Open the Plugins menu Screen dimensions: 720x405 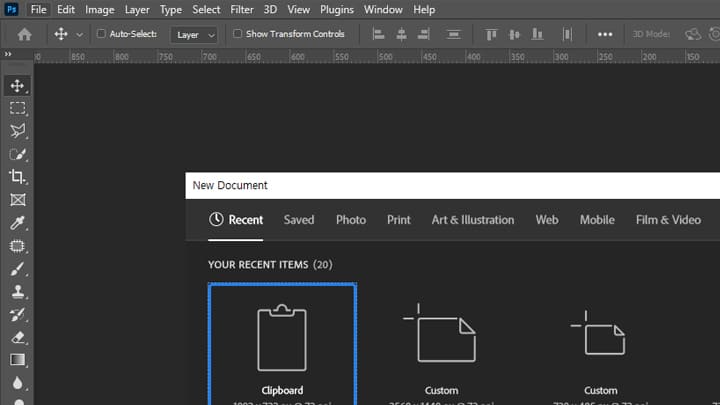tap(337, 10)
